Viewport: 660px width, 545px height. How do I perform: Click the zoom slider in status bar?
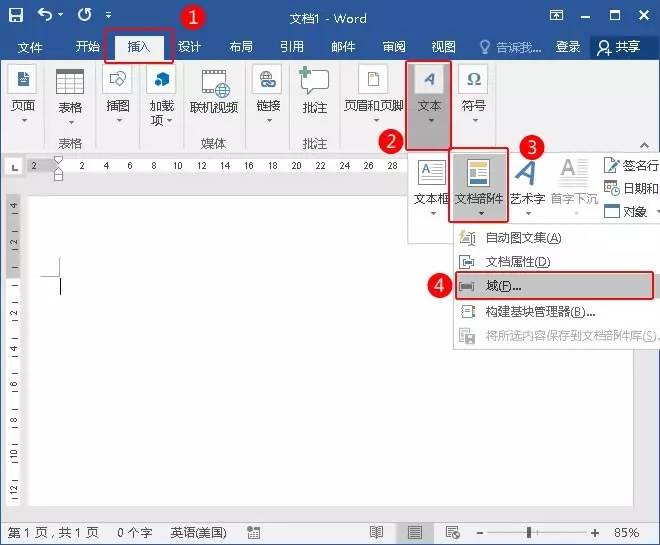[x=529, y=533]
